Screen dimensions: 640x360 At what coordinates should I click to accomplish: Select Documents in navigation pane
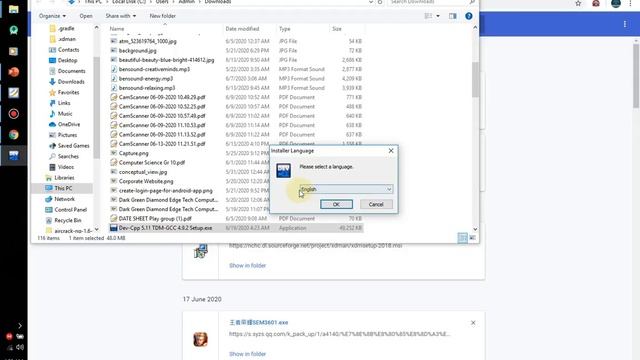click(x=67, y=71)
